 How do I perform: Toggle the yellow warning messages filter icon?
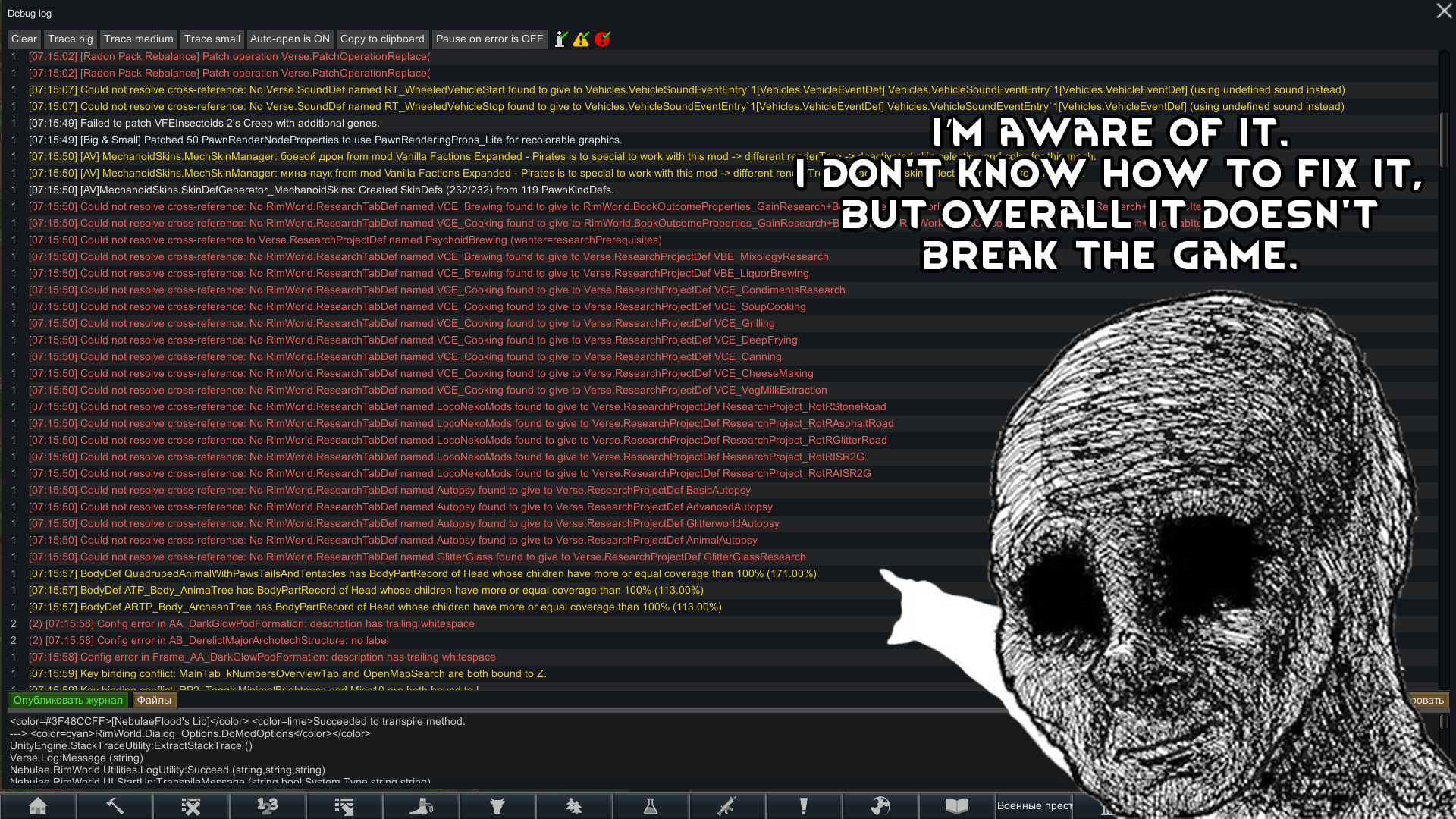(x=582, y=39)
